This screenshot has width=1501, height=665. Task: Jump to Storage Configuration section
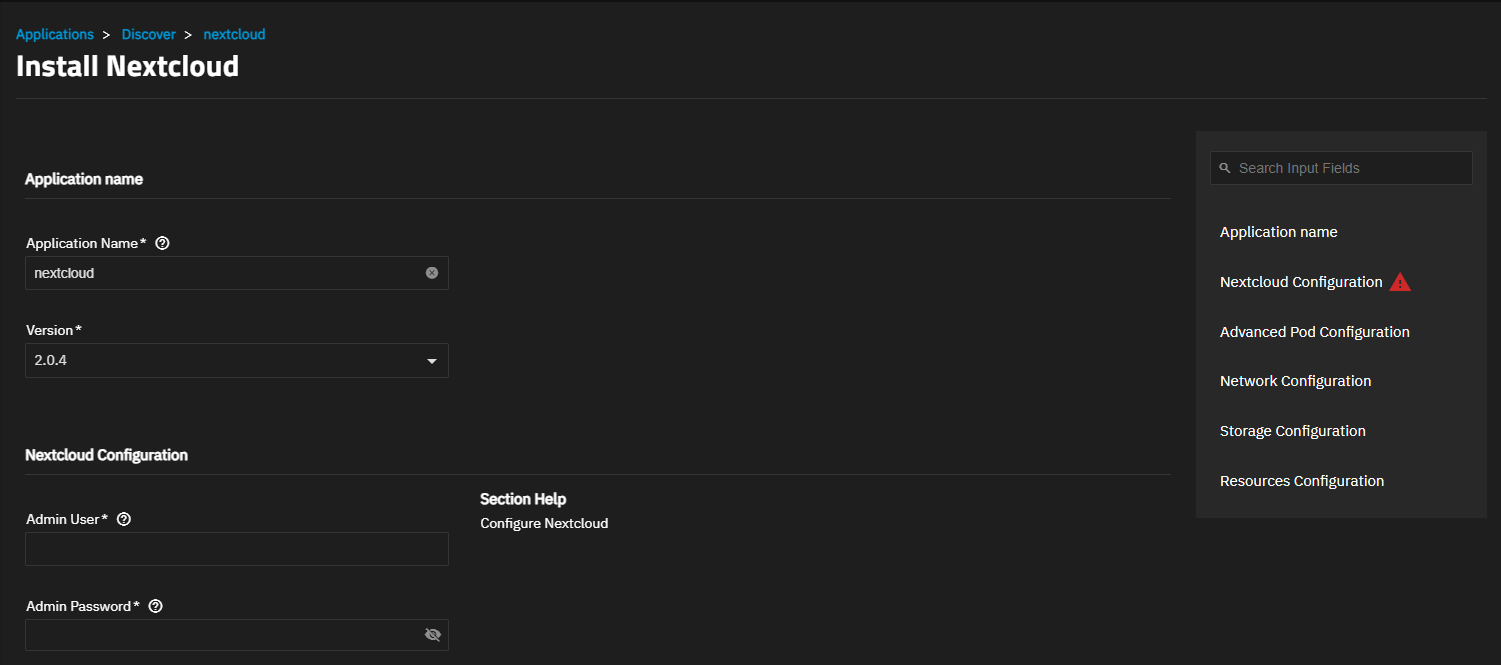click(x=1292, y=431)
